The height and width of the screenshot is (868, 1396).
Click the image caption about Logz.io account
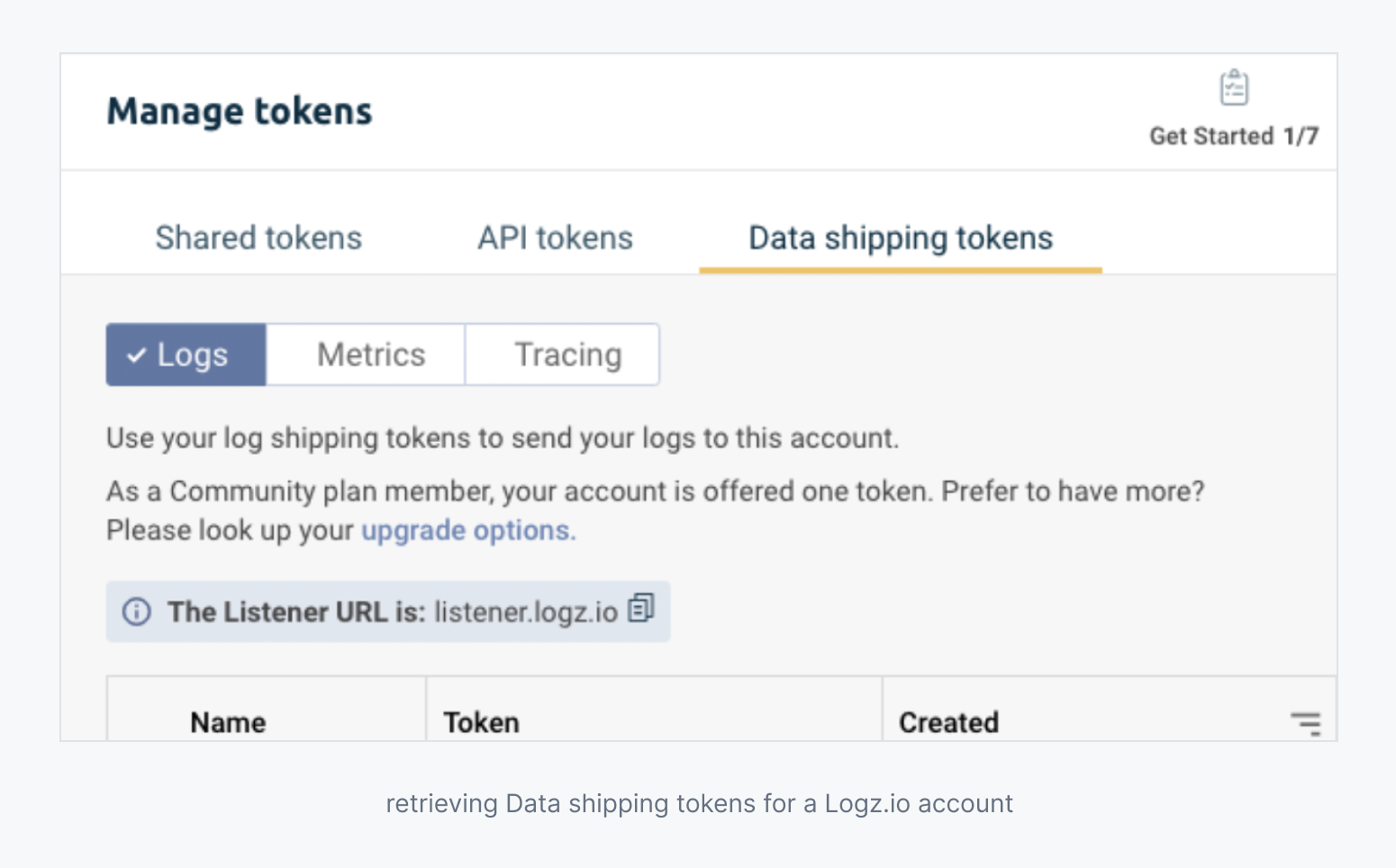point(699,803)
